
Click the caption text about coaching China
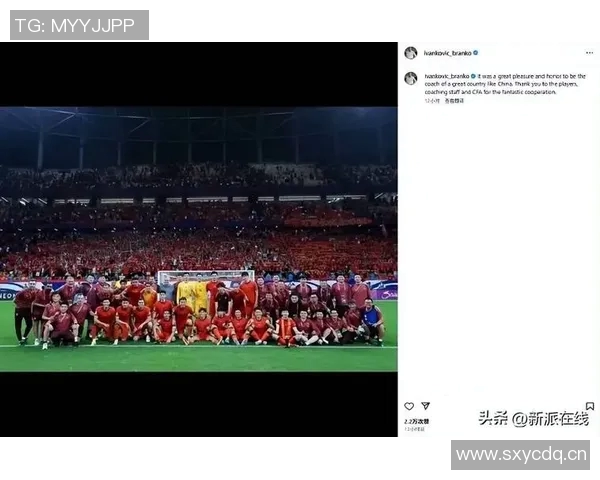click(x=505, y=84)
